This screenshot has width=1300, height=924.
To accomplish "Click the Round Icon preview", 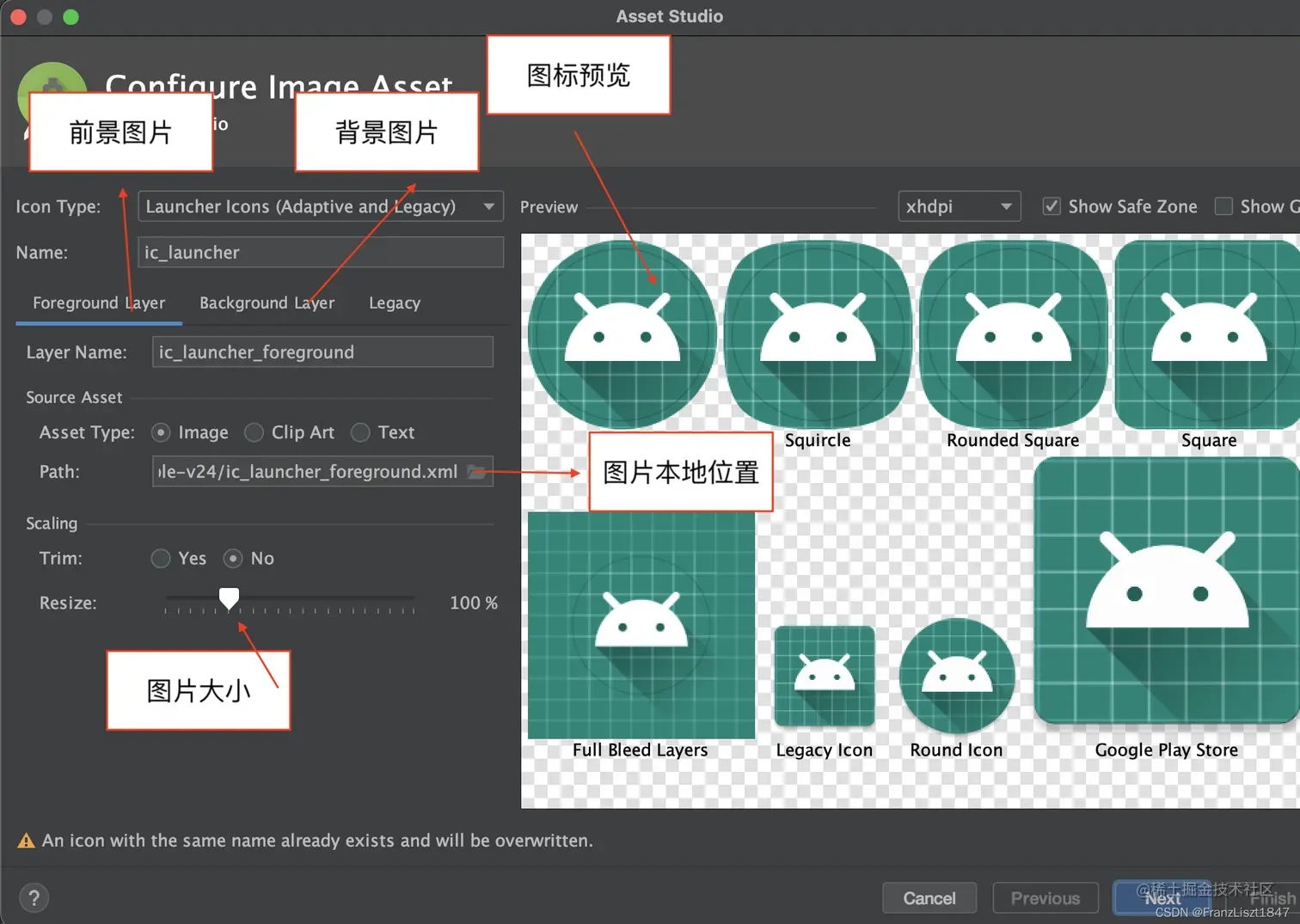I will [x=957, y=676].
